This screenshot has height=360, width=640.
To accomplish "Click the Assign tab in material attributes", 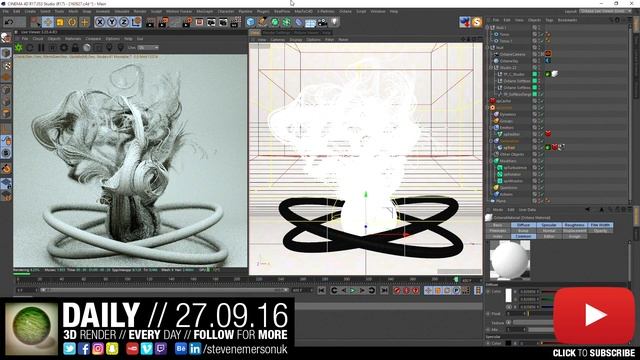I will tap(574, 236).
